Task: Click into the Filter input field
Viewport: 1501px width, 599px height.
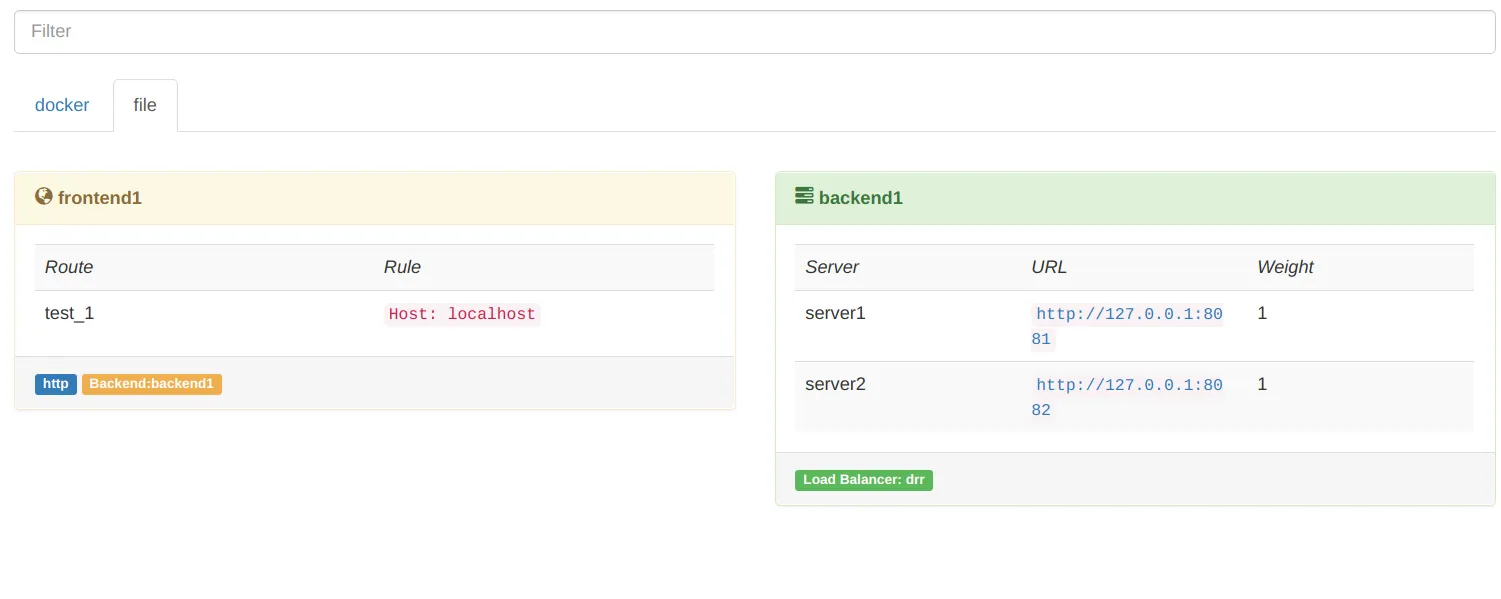Action: click(754, 32)
